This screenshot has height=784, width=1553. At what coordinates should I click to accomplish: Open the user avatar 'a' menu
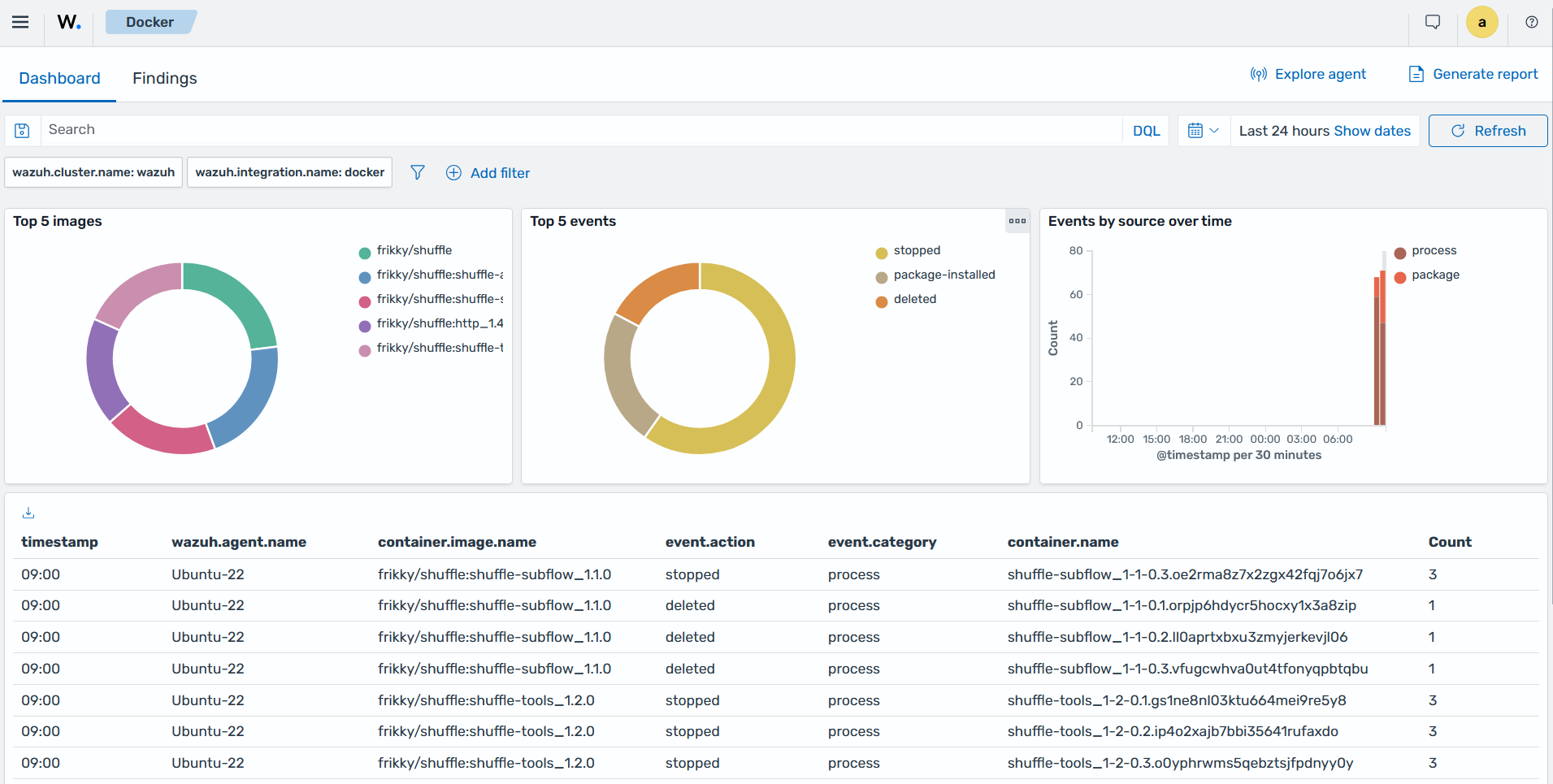[x=1481, y=22]
